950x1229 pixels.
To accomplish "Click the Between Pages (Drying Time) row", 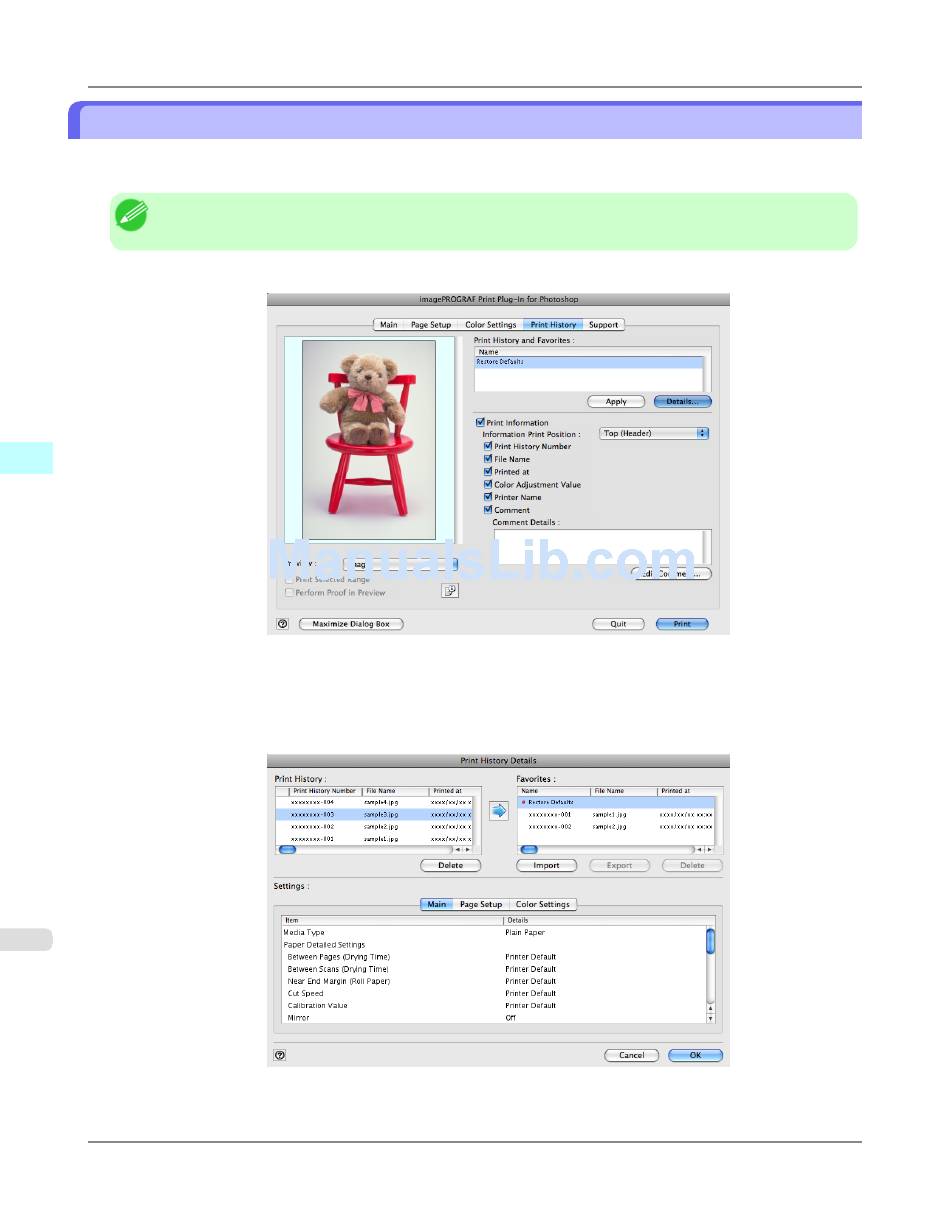I will click(x=494, y=957).
